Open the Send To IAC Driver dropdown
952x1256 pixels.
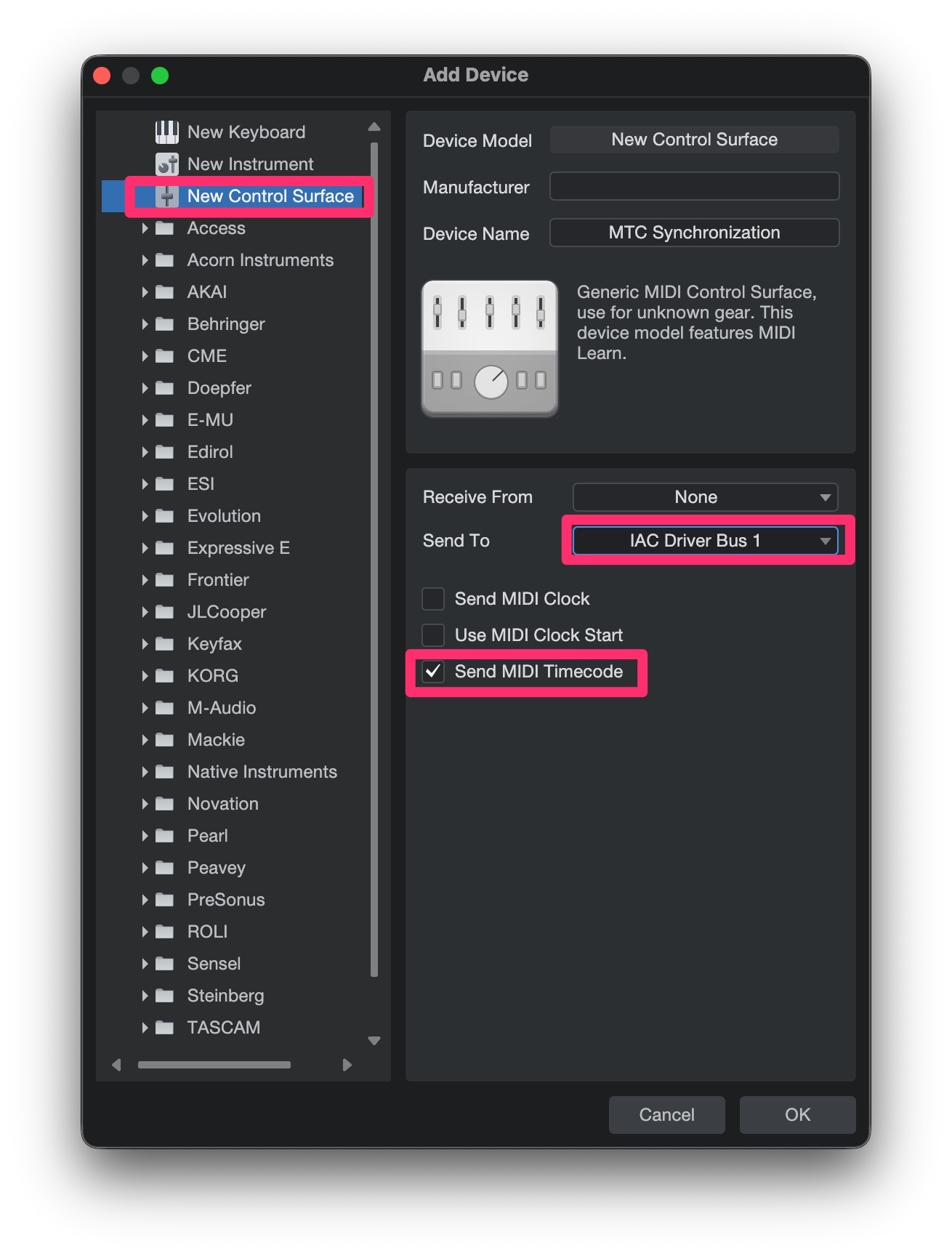(704, 541)
